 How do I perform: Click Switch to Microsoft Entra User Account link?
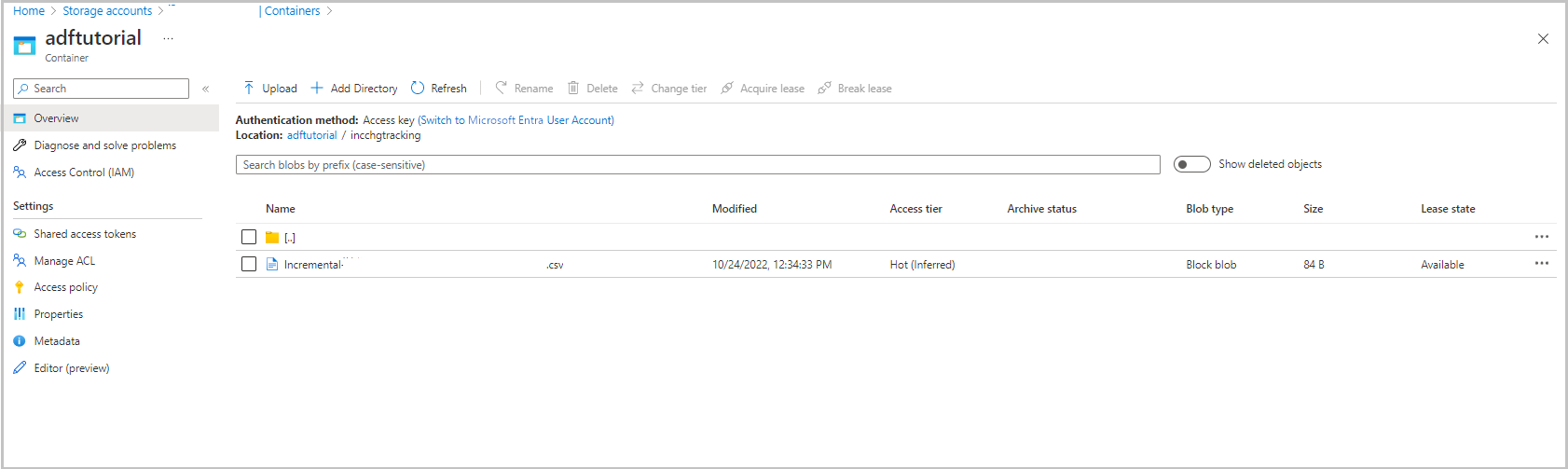pyautogui.click(x=516, y=120)
